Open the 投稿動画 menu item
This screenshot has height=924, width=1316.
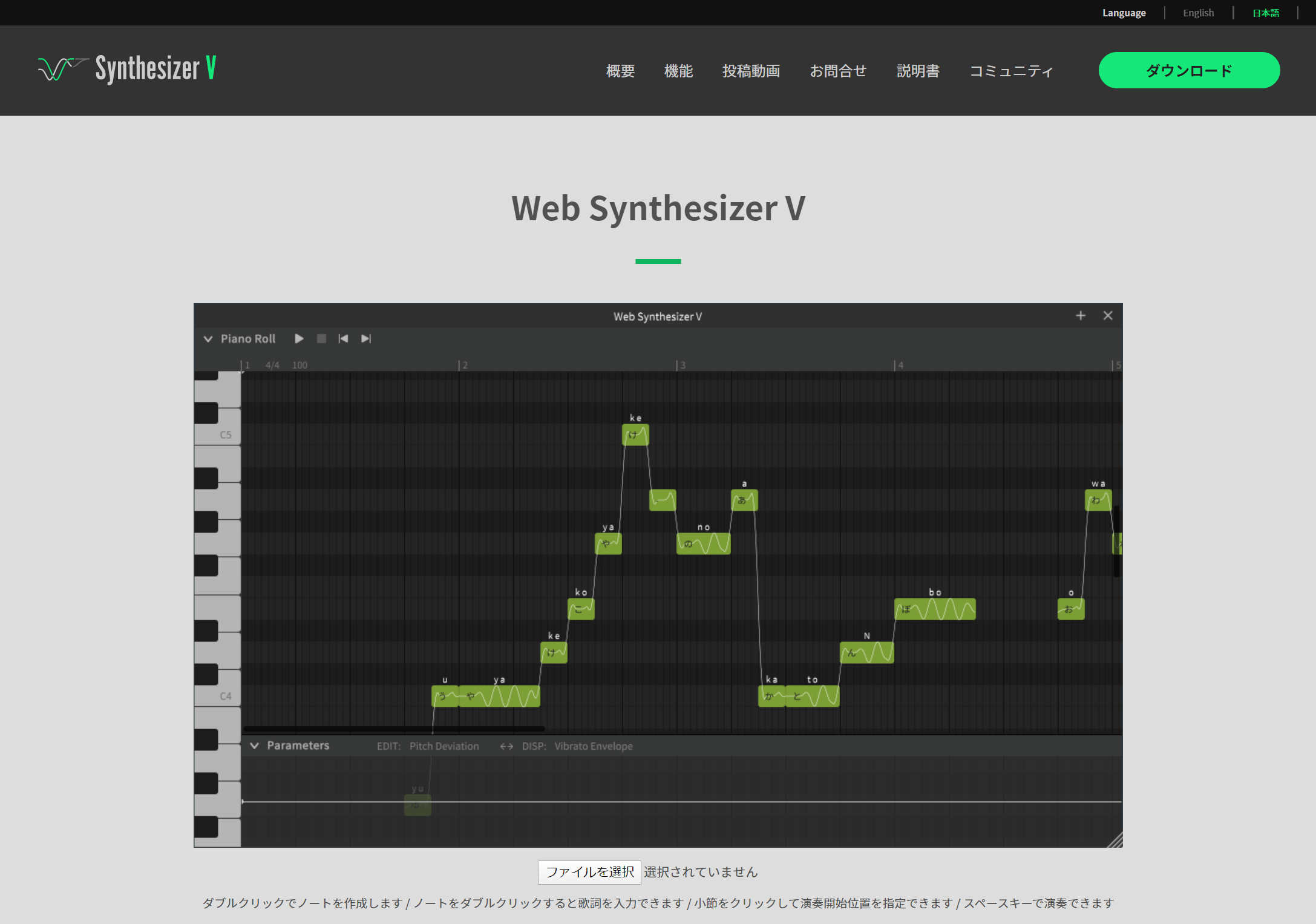[751, 71]
